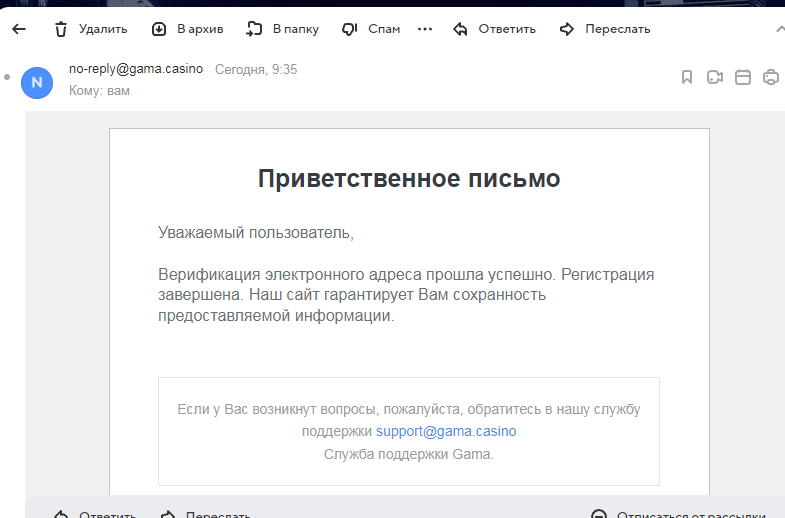Click the video camera icon
785x518 pixels.
click(x=715, y=77)
